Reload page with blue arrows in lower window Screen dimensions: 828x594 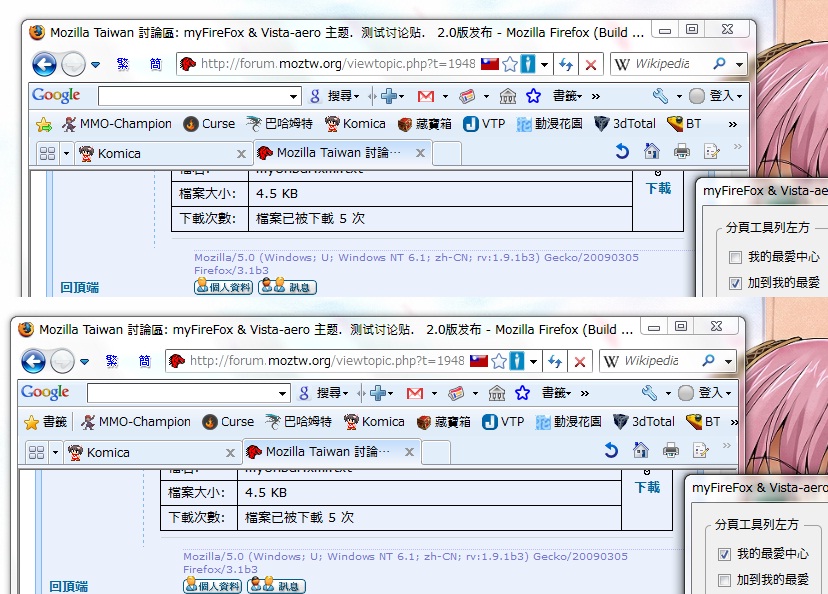[x=555, y=361]
